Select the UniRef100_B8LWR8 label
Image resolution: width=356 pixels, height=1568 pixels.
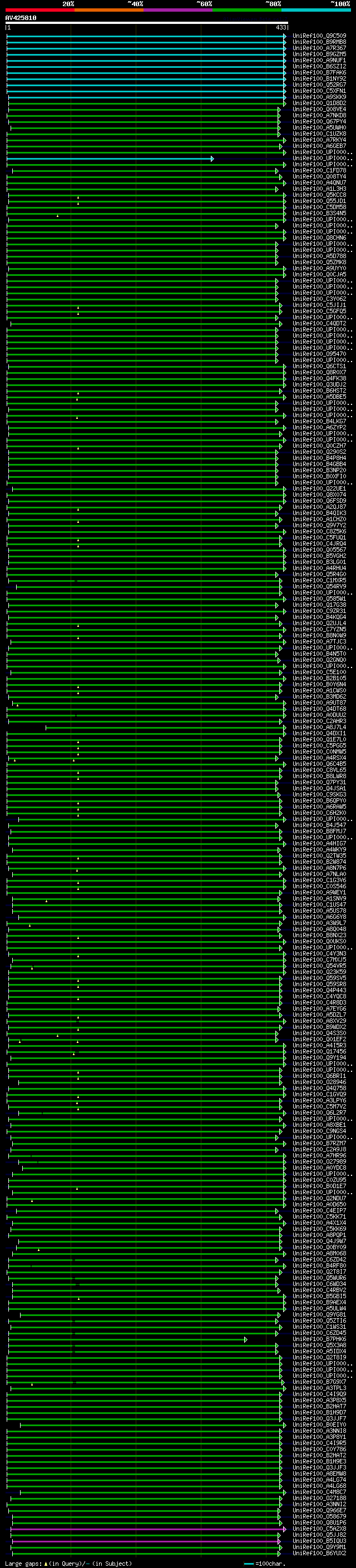319,776
